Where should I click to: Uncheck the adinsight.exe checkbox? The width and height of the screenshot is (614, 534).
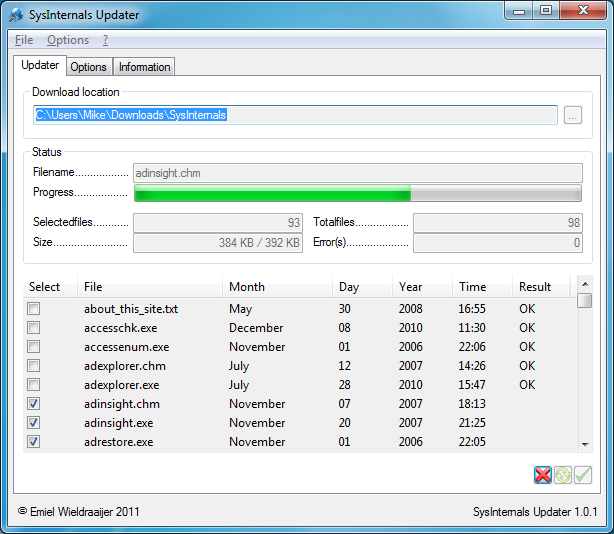34,422
